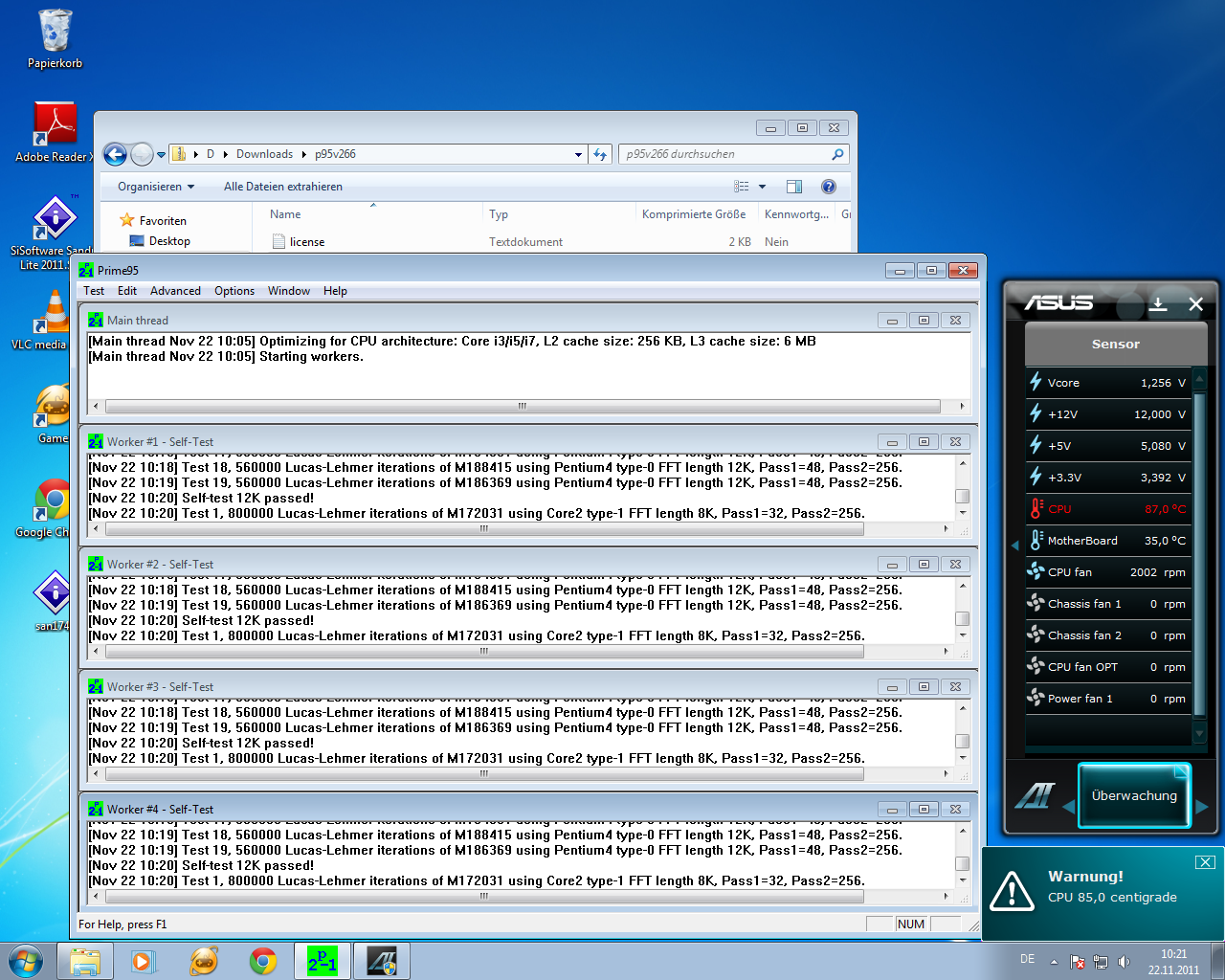Click the Vcore lightning sensor icon
Image resolution: width=1225 pixels, height=980 pixels.
point(1036,382)
